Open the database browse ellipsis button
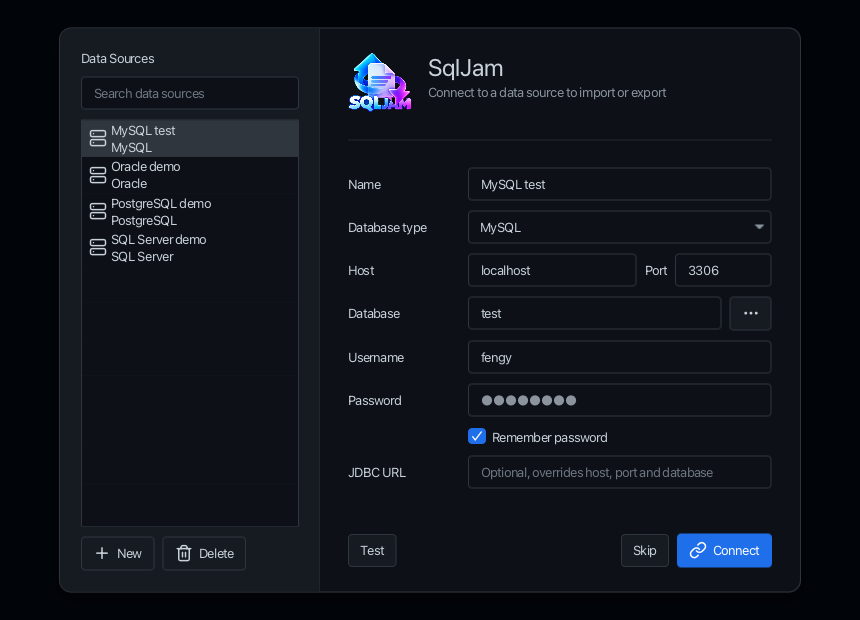 750,313
